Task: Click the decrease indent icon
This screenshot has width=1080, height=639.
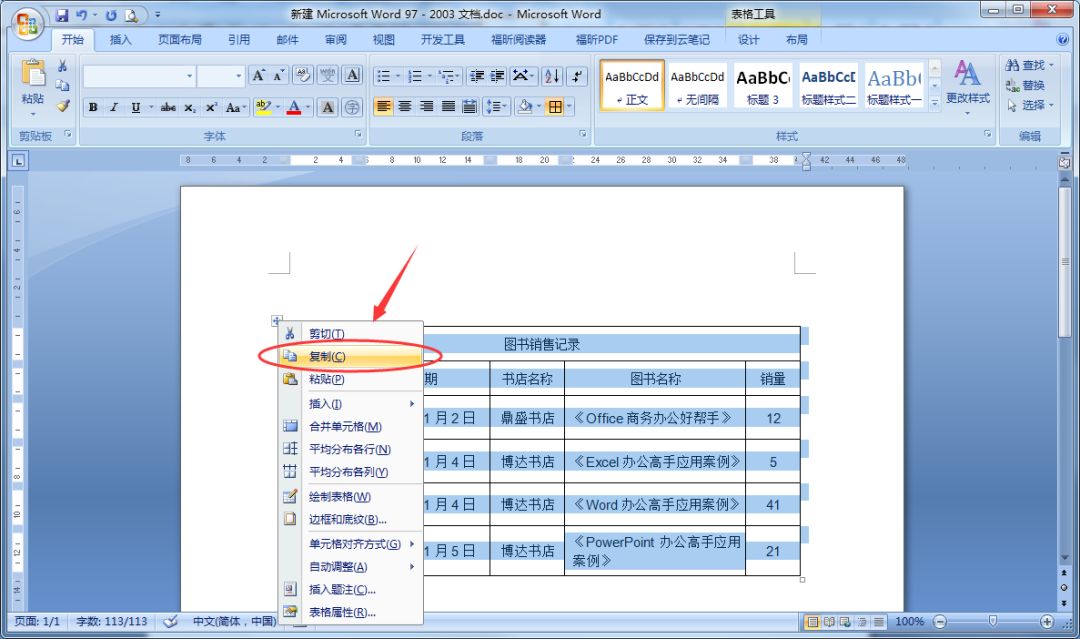Action: click(477, 76)
